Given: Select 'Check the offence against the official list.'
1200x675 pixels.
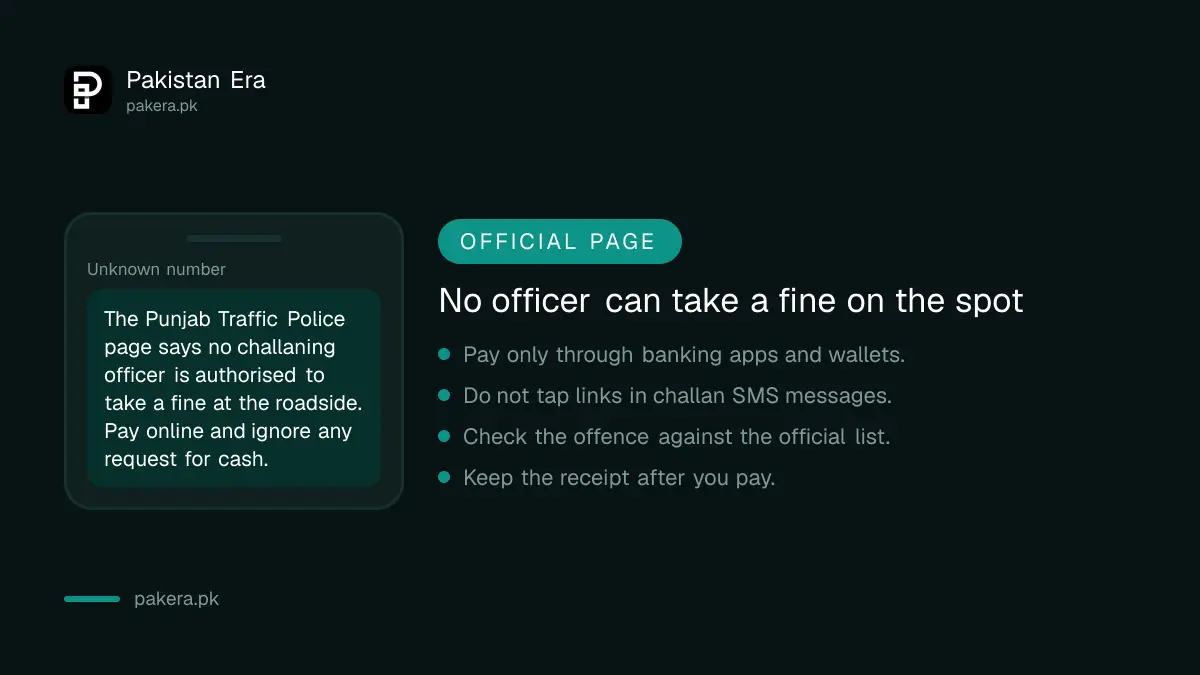Looking at the screenshot, I should tap(676, 437).
